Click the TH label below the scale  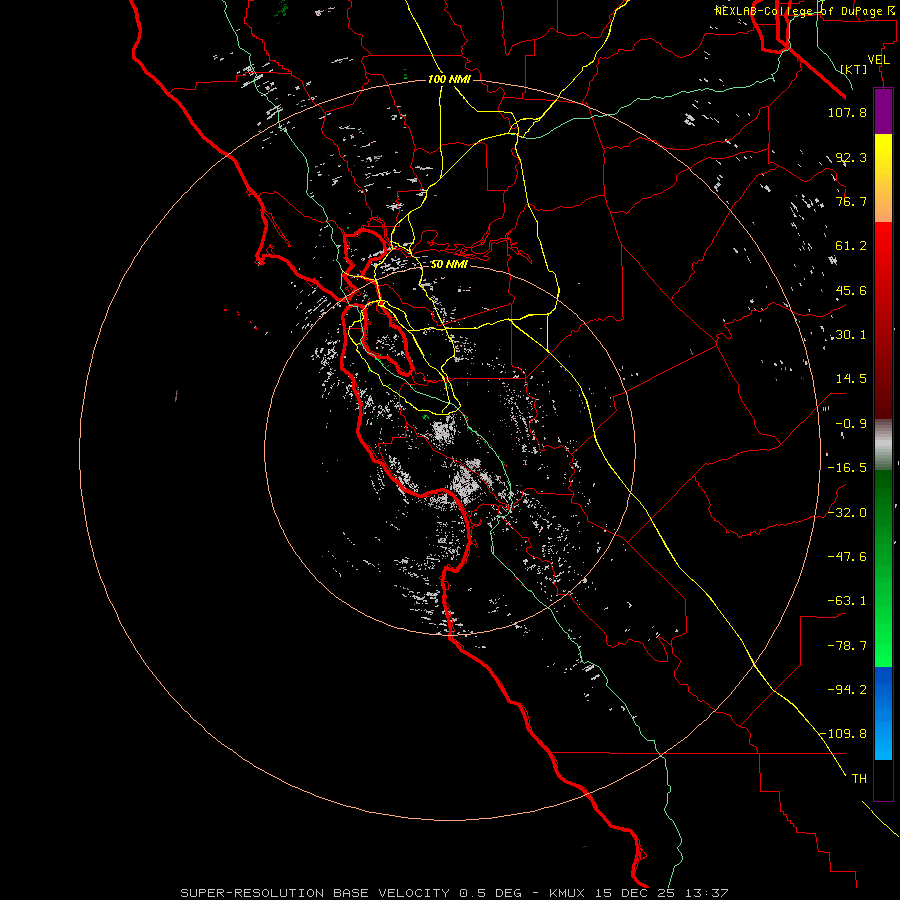point(859,779)
